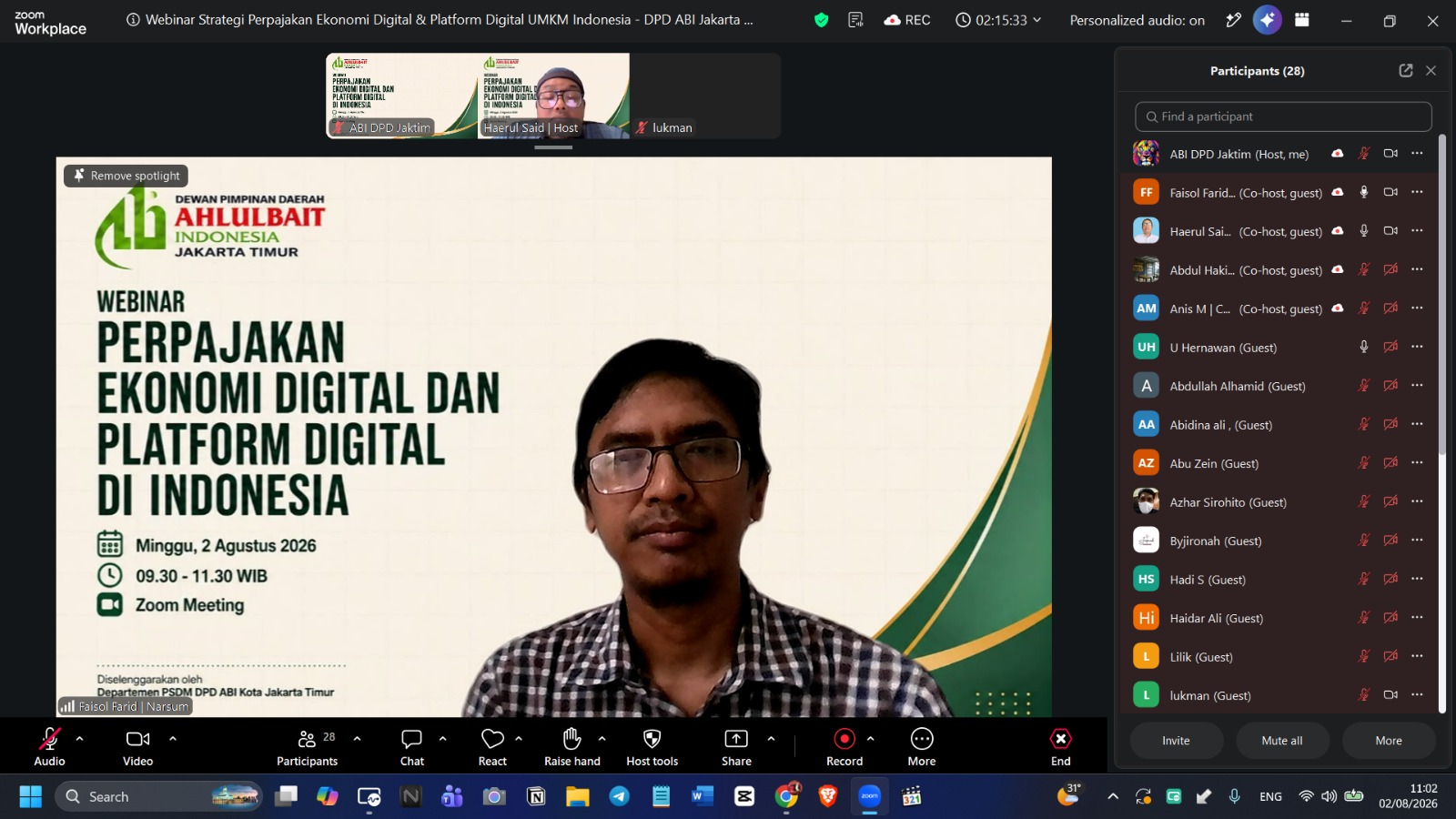This screenshot has width=1456, height=819.
Task: Mute U Hernawan's microphone in participant list
Action: tap(1364, 347)
